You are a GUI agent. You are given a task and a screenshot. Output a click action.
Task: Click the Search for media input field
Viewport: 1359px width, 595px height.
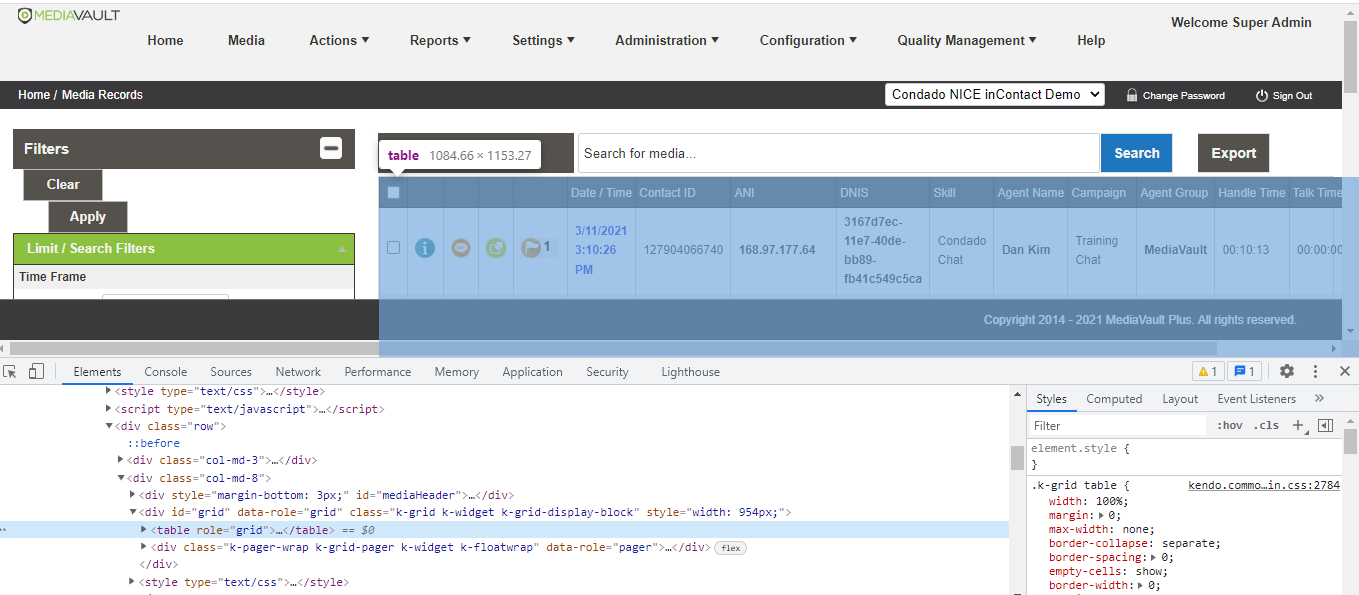coord(838,153)
